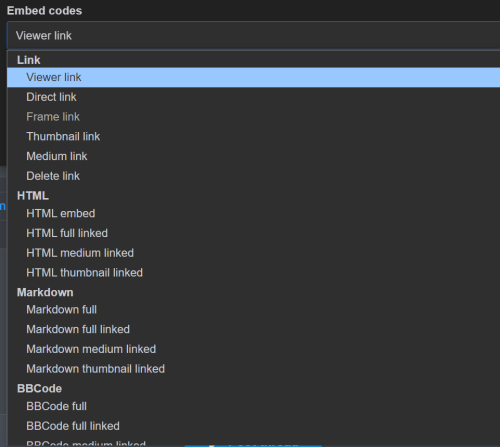Pick Thumbnail link in the dropdown
Screen dimensions: 500x447
coord(253,136)
